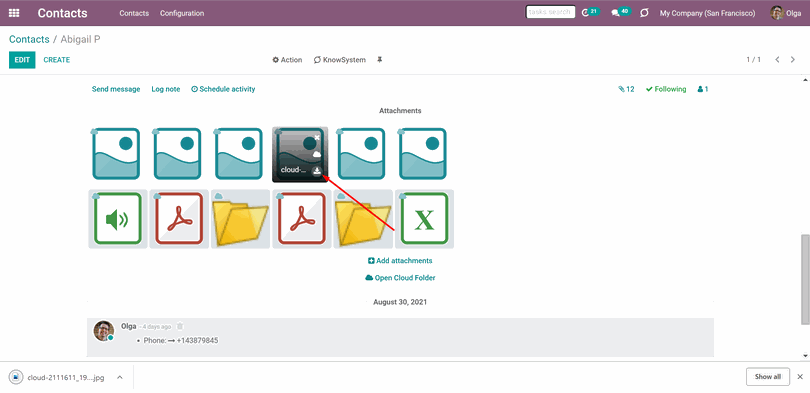Click the scrollbar down arrow
This screenshot has width=810, height=393.
[804, 355]
